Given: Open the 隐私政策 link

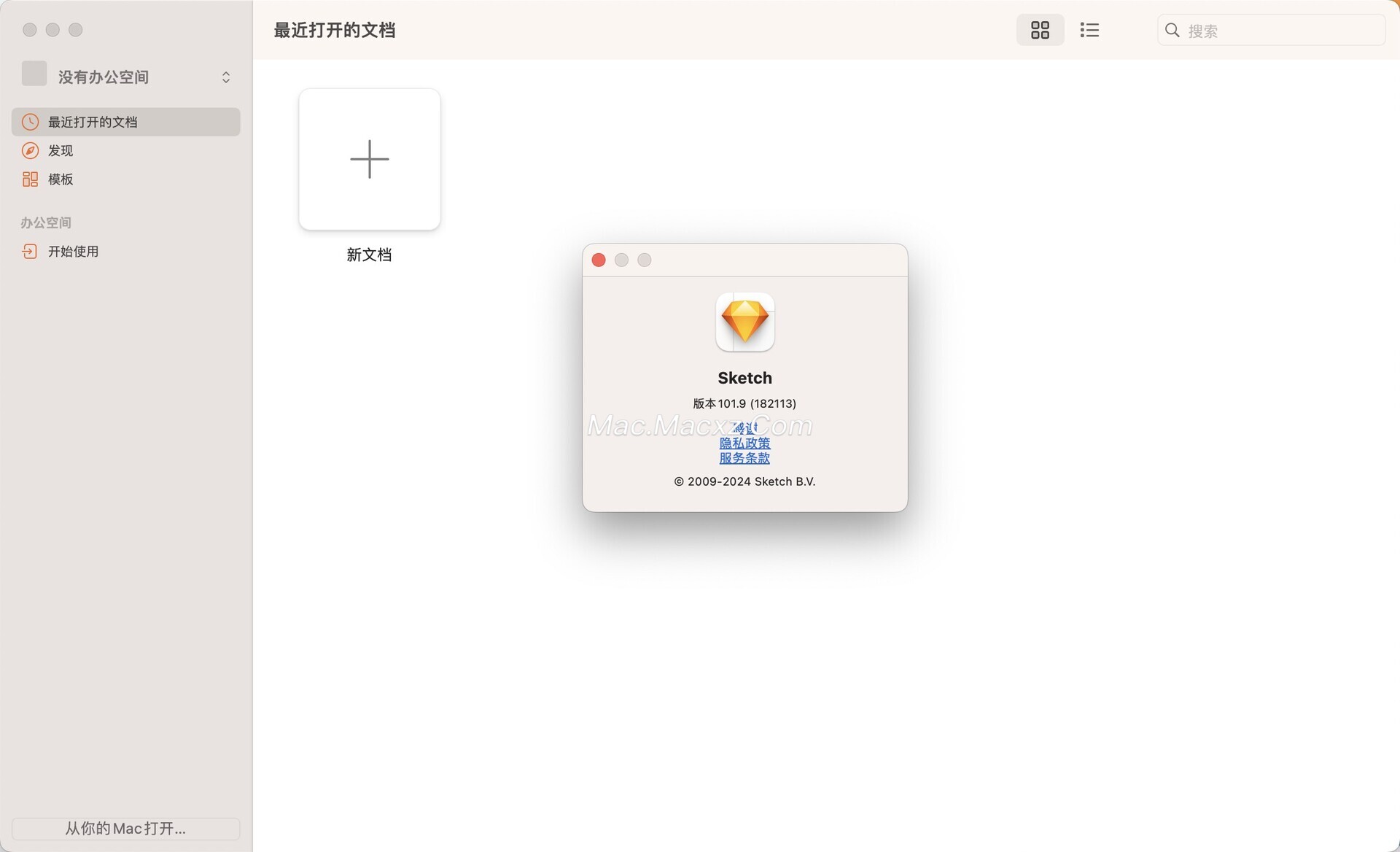Looking at the screenshot, I should 744,443.
